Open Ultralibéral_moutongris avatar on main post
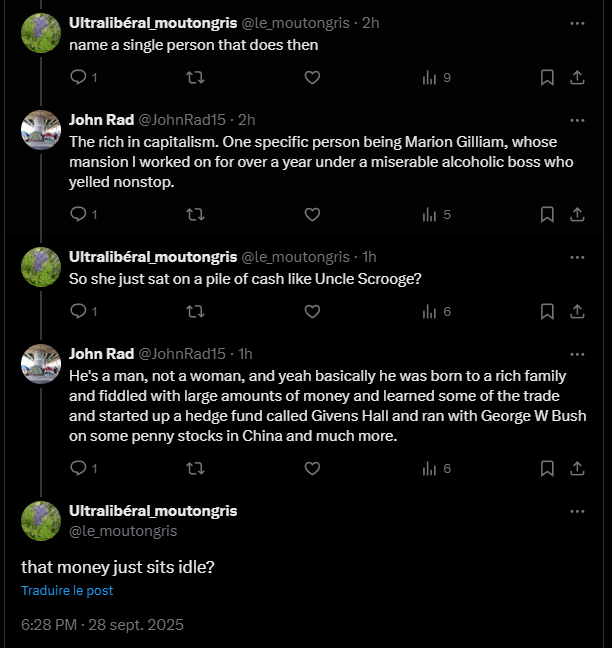Viewport: 612px width, 648px height. [41, 520]
